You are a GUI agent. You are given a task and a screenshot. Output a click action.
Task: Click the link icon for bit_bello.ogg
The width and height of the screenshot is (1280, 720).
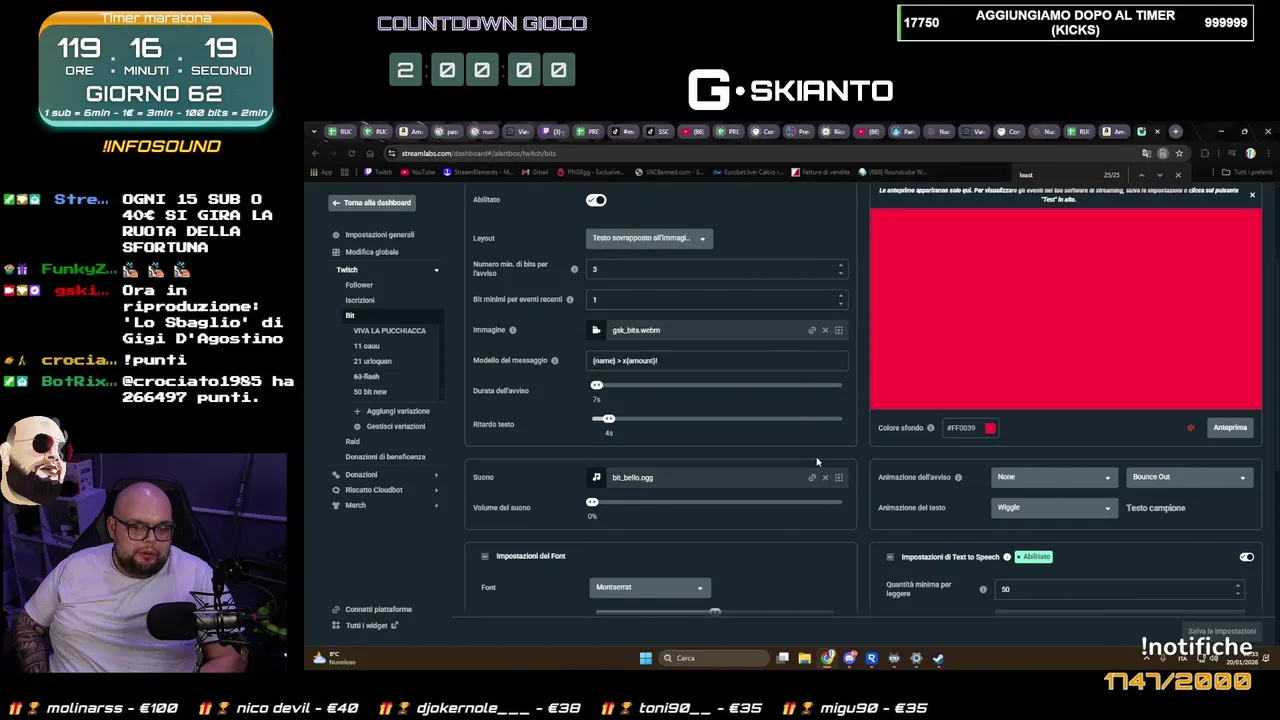pyautogui.click(x=812, y=477)
